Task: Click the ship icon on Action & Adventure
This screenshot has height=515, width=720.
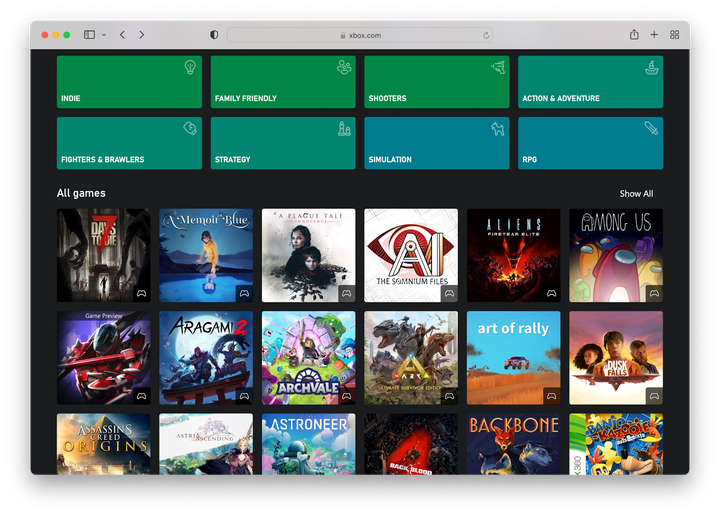Action: 652,67
